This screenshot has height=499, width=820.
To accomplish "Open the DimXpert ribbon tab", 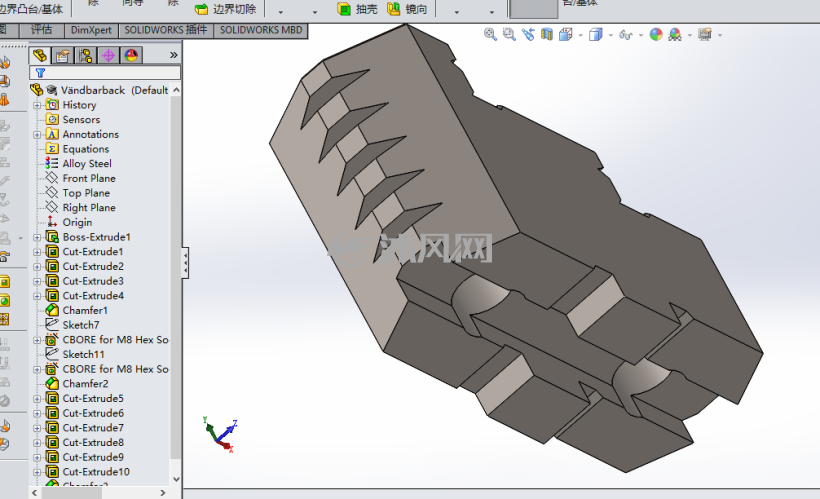I will (91, 30).
